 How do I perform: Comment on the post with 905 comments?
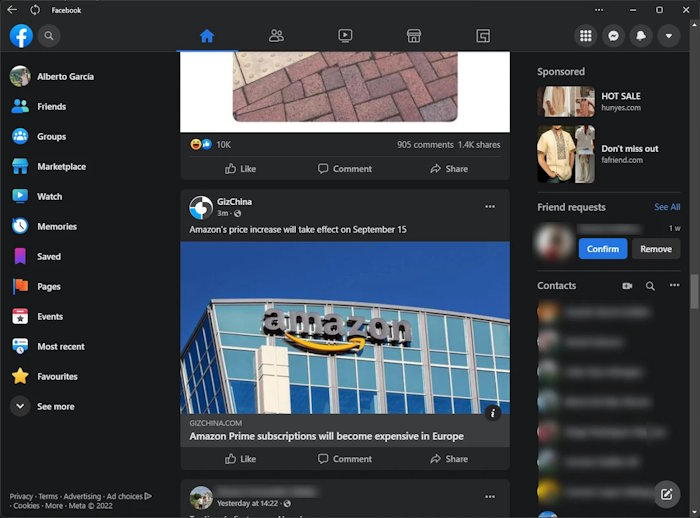point(345,169)
